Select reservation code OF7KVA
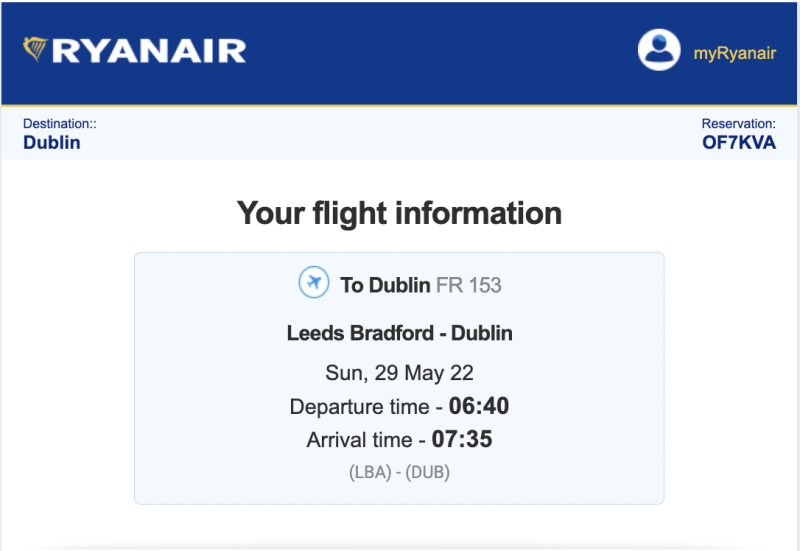 pyautogui.click(x=739, y=143)
